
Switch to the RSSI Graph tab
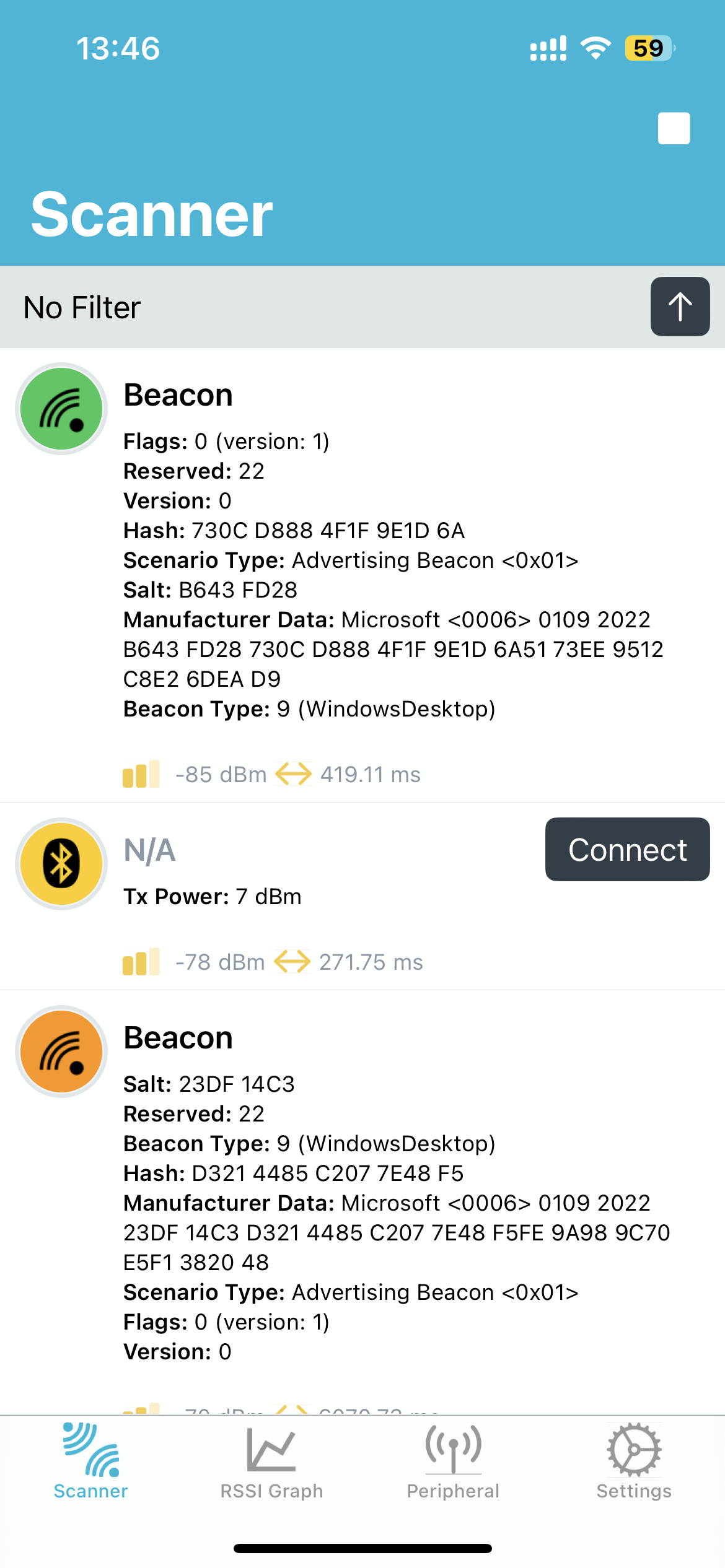click(271, 1461)
